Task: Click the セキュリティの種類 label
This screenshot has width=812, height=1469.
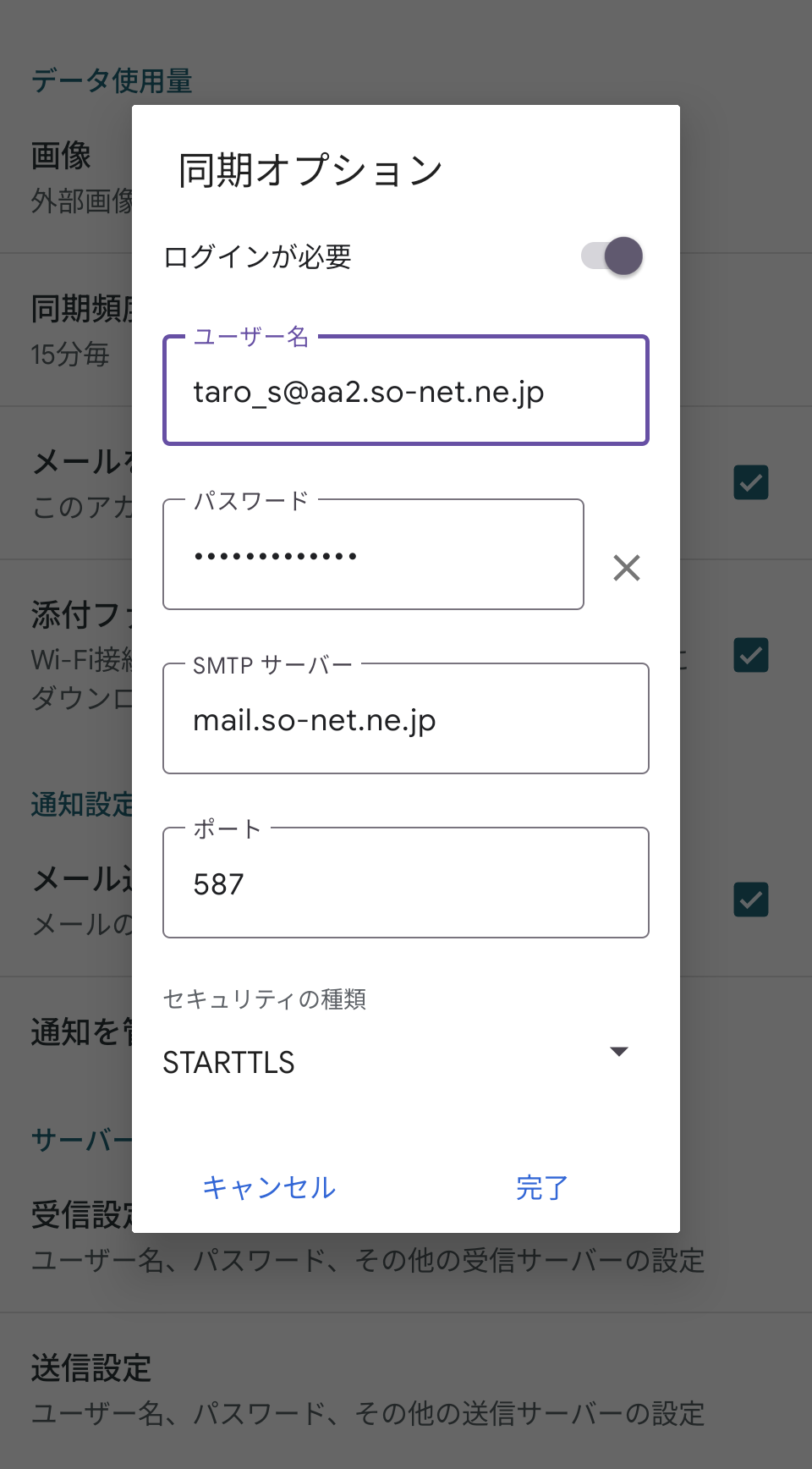Action: click(x=265, y=999)
